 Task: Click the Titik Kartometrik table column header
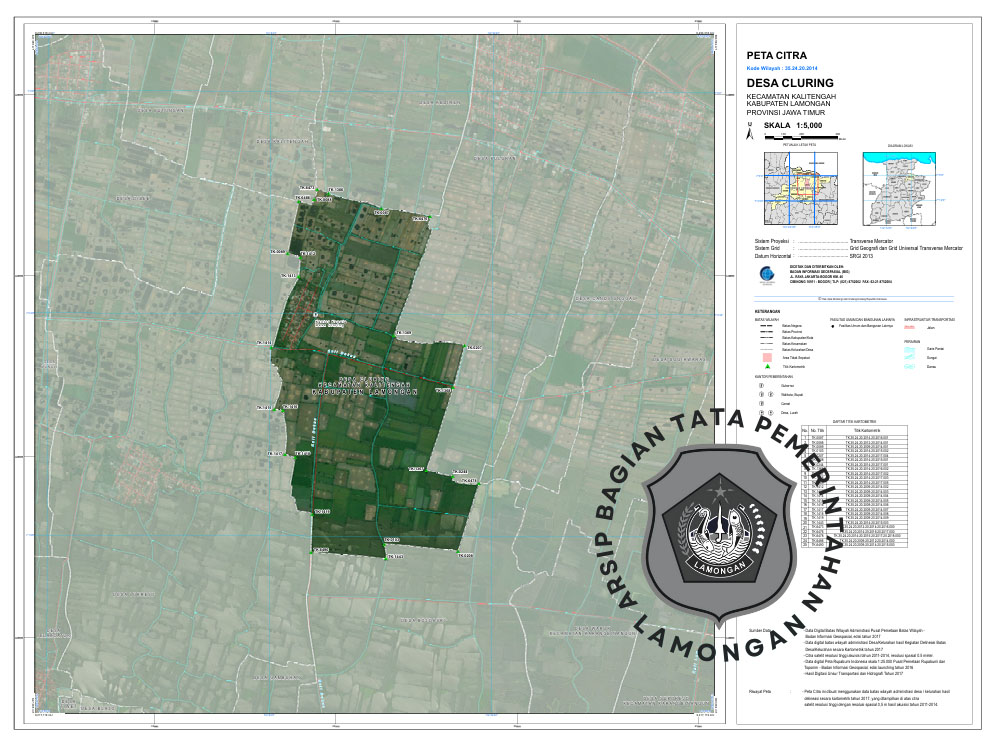pyautogui.click(x=865, y=430)
